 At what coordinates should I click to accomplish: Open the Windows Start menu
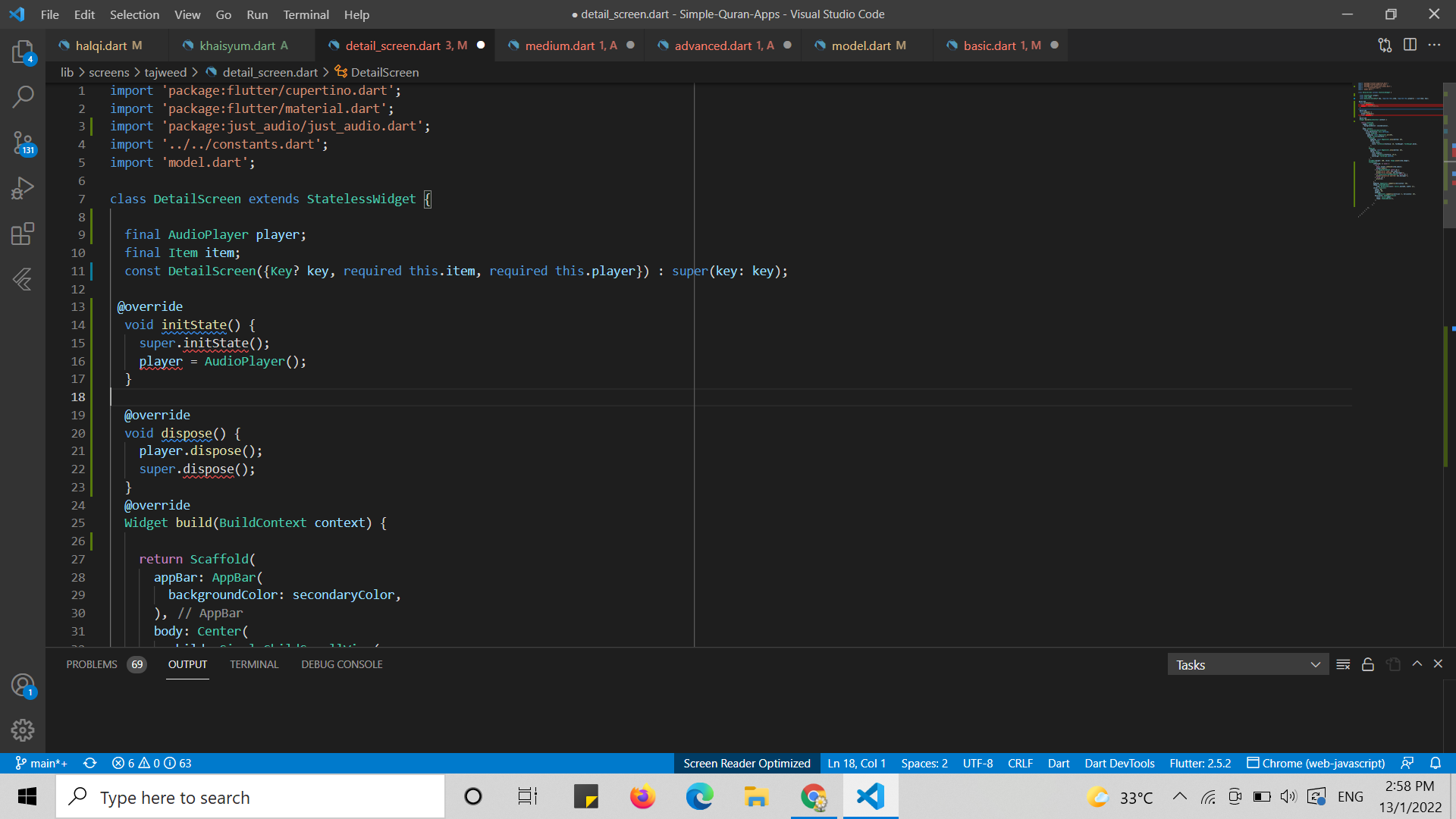pyautogui.click(x=27, y=796)
